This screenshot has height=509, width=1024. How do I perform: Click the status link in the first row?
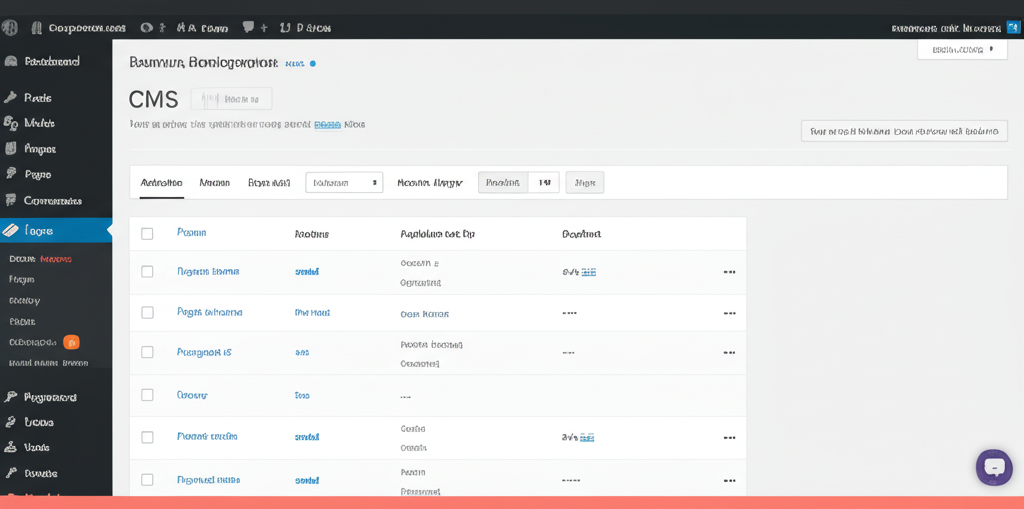307,272
